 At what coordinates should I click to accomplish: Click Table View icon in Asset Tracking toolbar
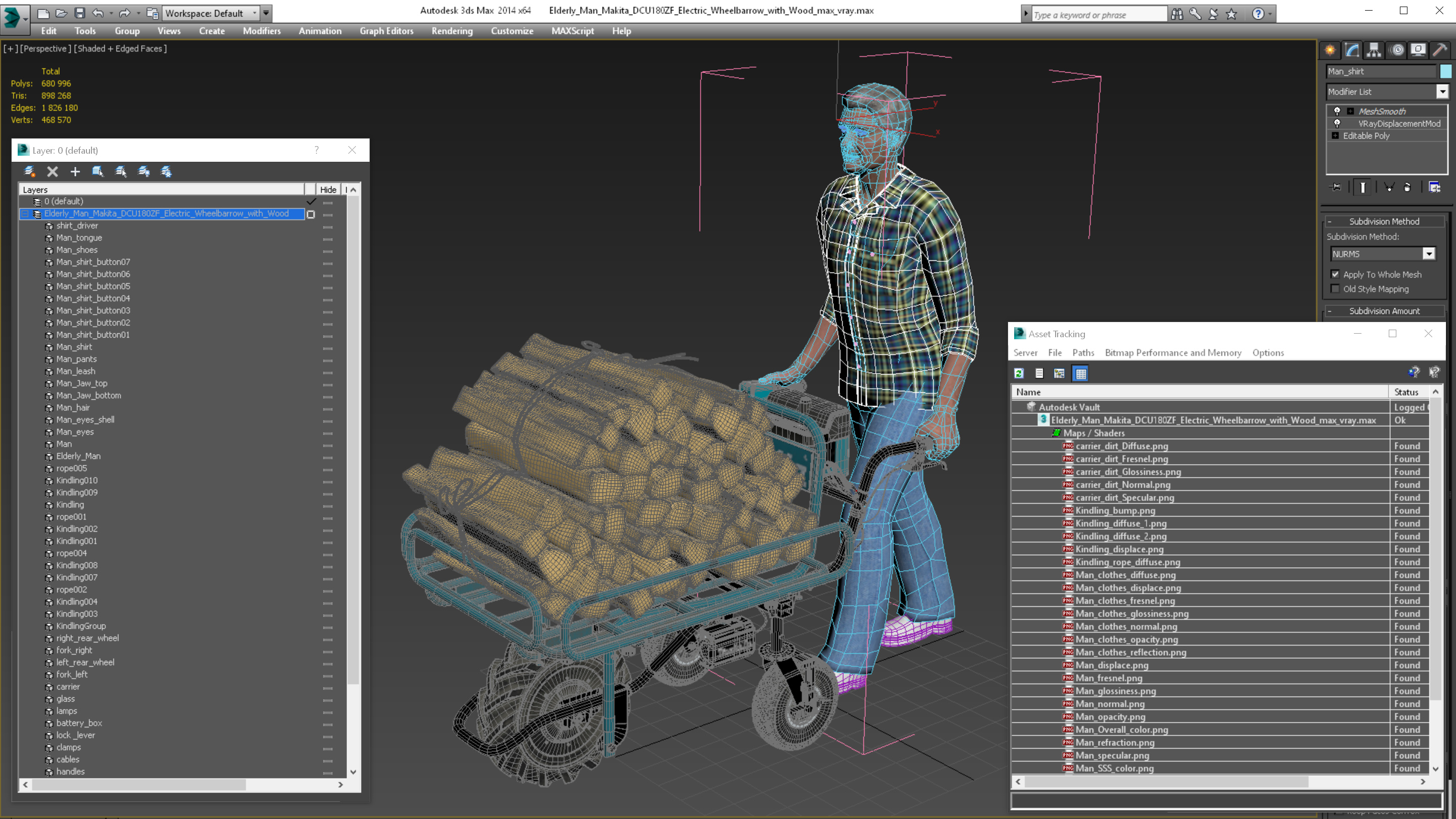tap(1081, 373)
